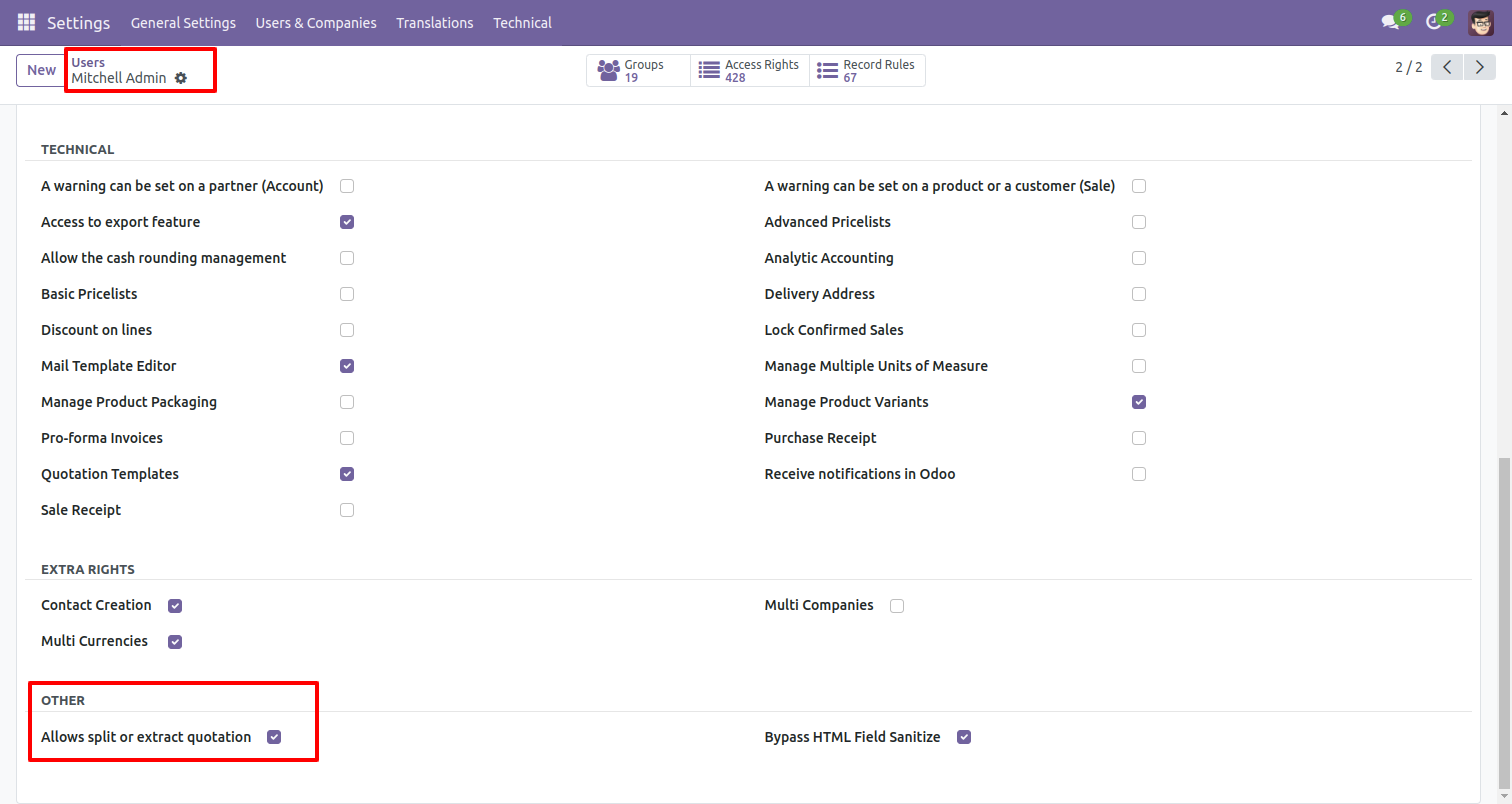The image size is (1512, 804).
Task: Click the EXTRA RIGHTS section heading
Action: coord(88,569)
